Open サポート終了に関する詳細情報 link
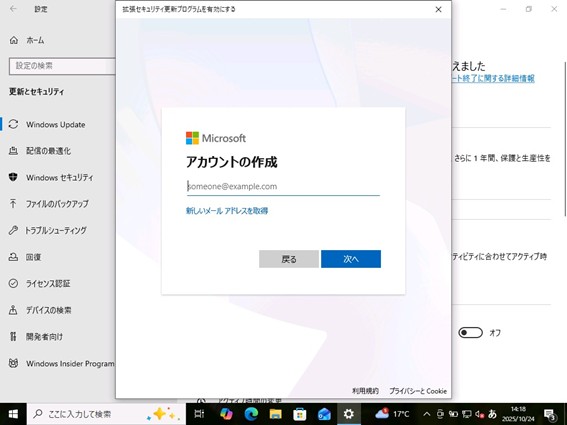This screenshot has width=567, height=425. point(494,78)
